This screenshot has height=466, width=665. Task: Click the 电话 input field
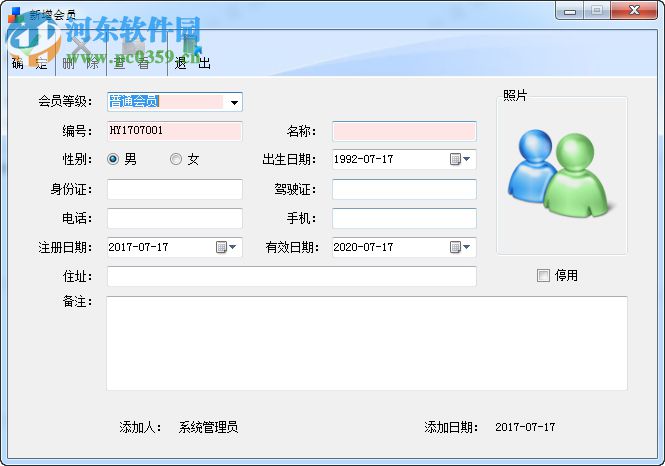click(x=175, y=218)
